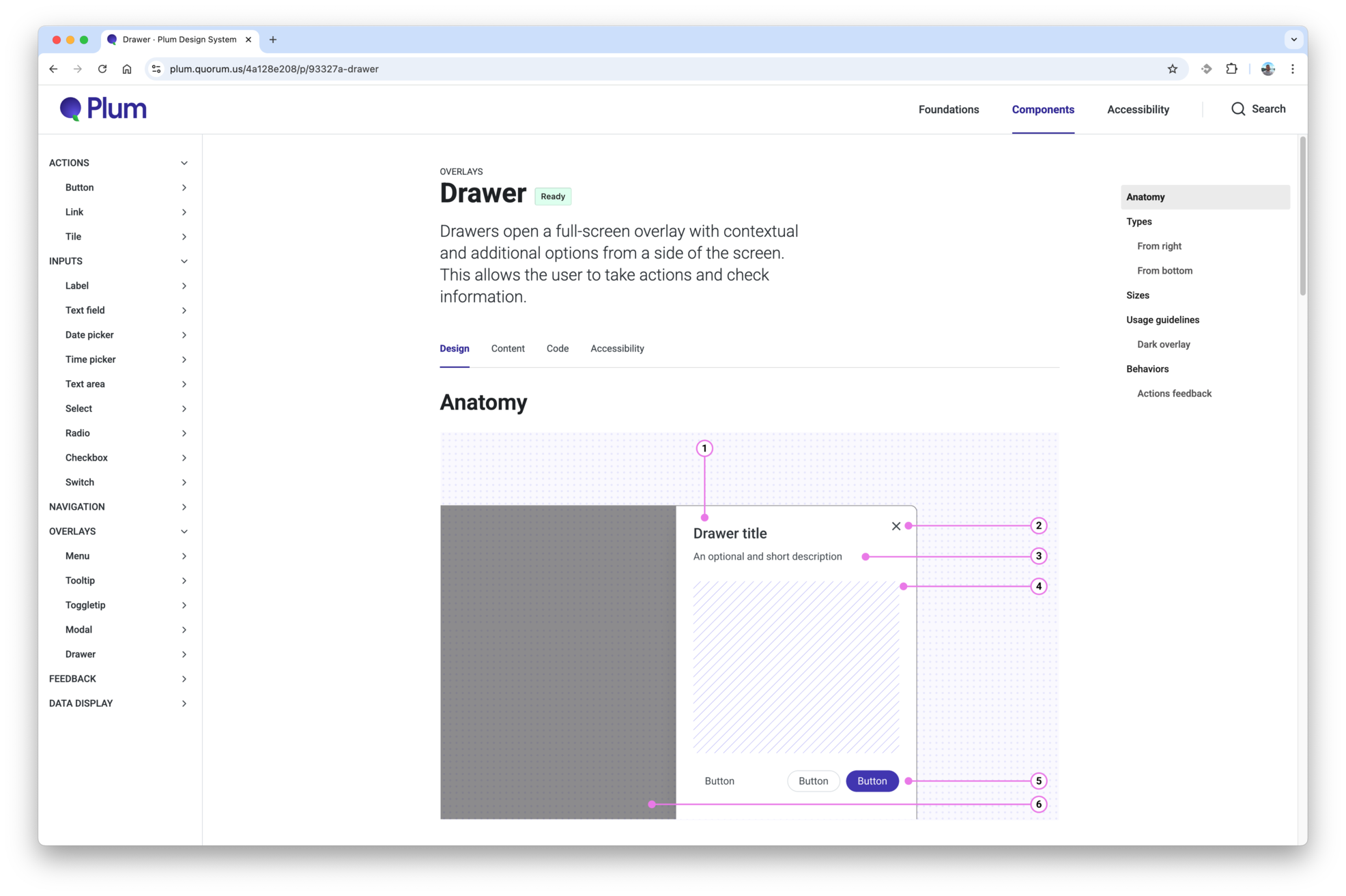1346x896 pixels.
Task: Open Toggletip in the sidebar
Action: coord(85,605)
